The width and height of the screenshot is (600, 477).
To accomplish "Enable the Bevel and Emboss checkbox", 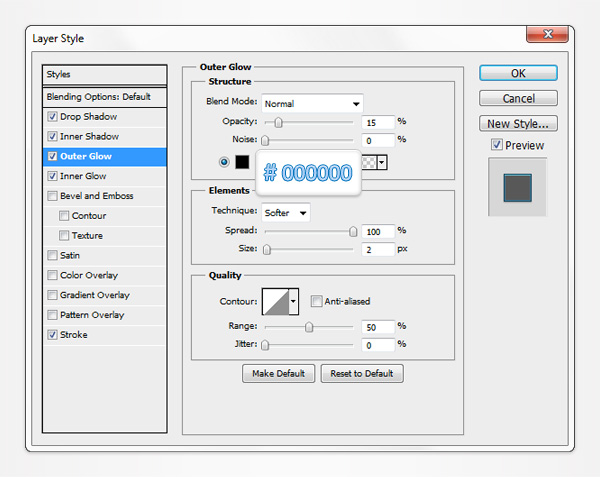I will click(52, 196).
